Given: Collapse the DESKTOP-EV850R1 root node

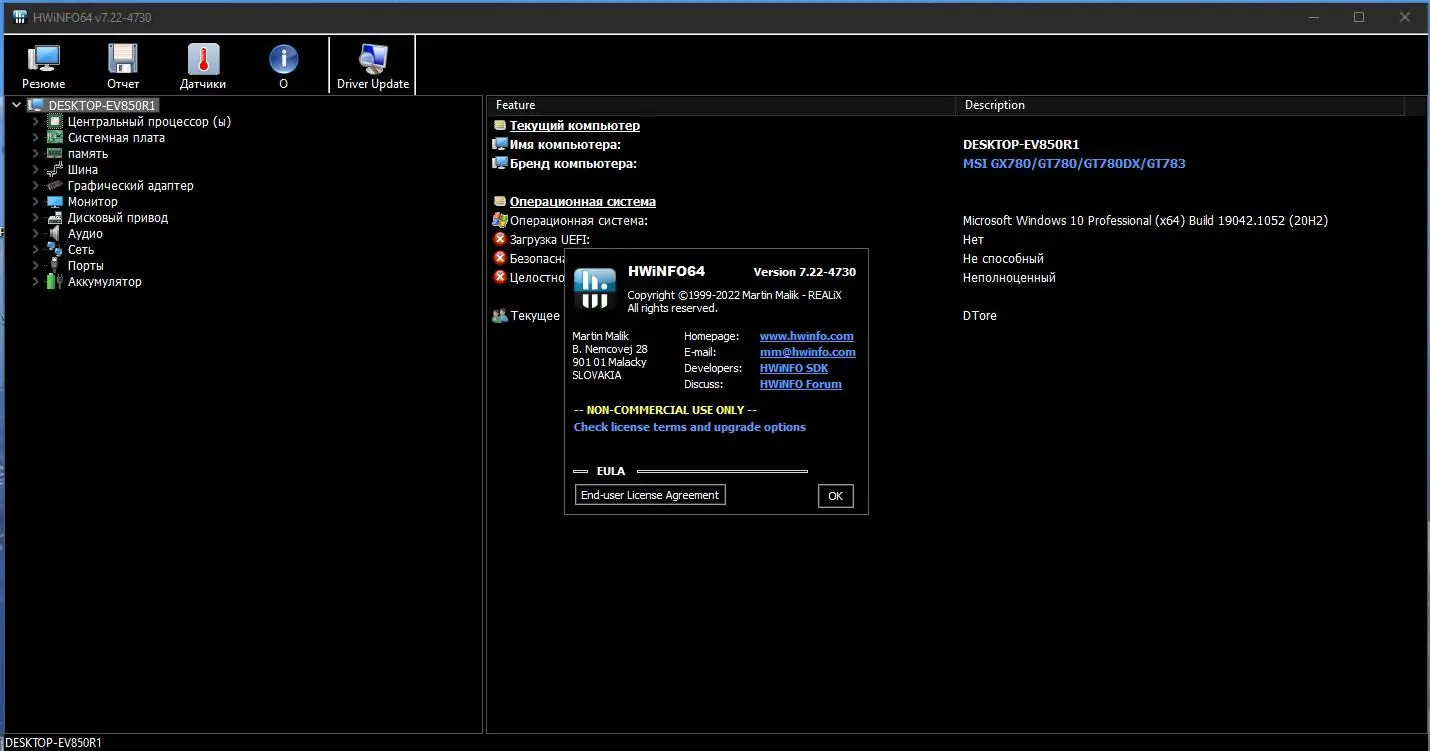Looking at the screenshot, I should 15,104.
